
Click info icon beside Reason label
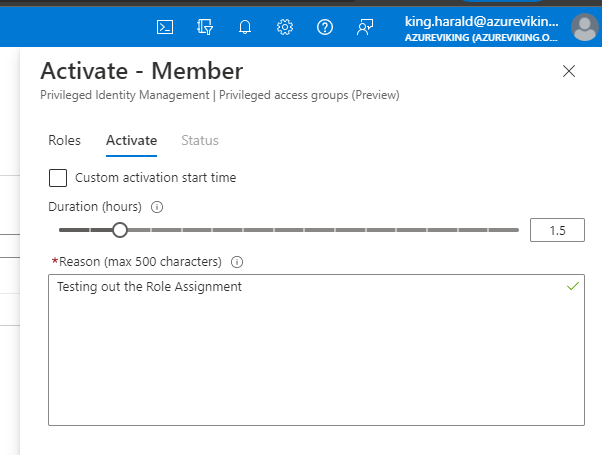coord(237,262)
